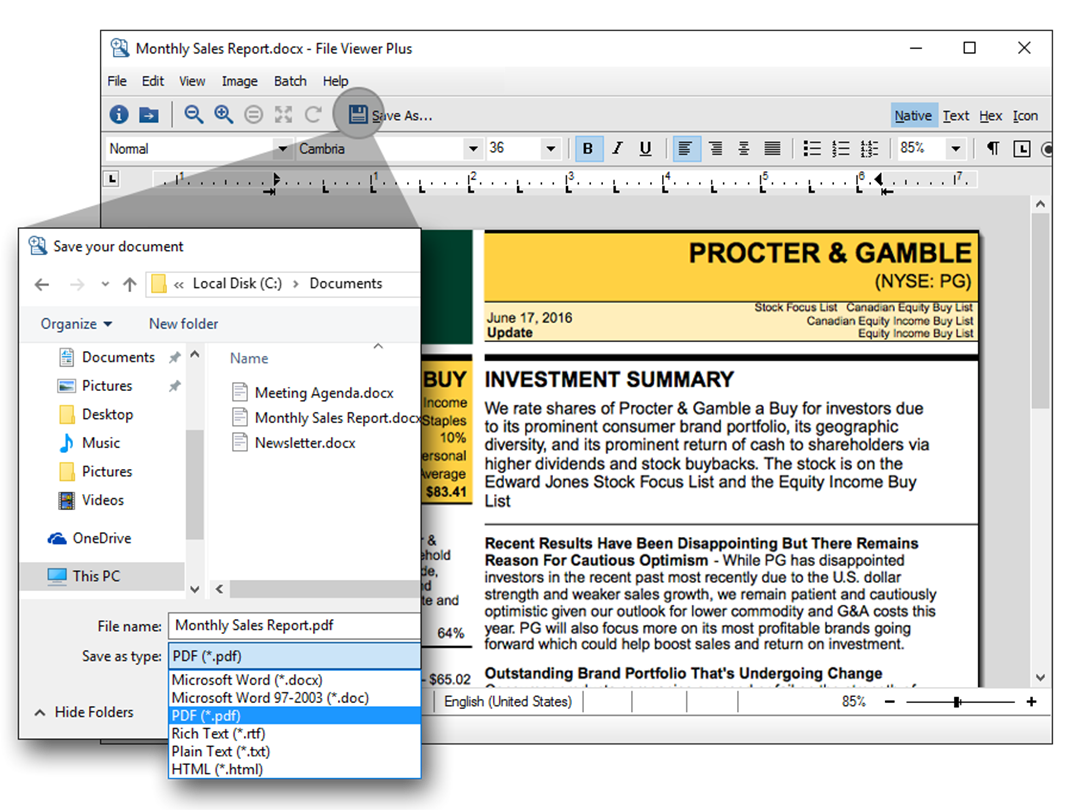This screenshot has width=1082, height=810.
Task: Click the fit to window icon
Action: tap(283, 115)
